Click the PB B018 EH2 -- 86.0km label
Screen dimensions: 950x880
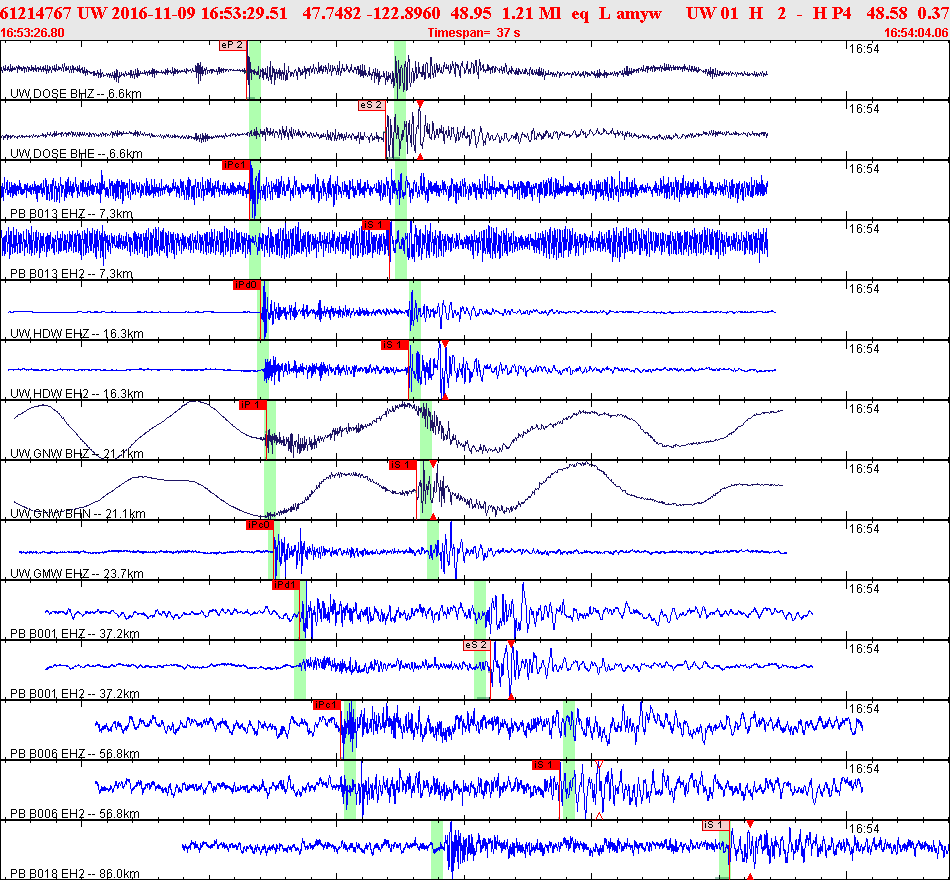[75, 873]
